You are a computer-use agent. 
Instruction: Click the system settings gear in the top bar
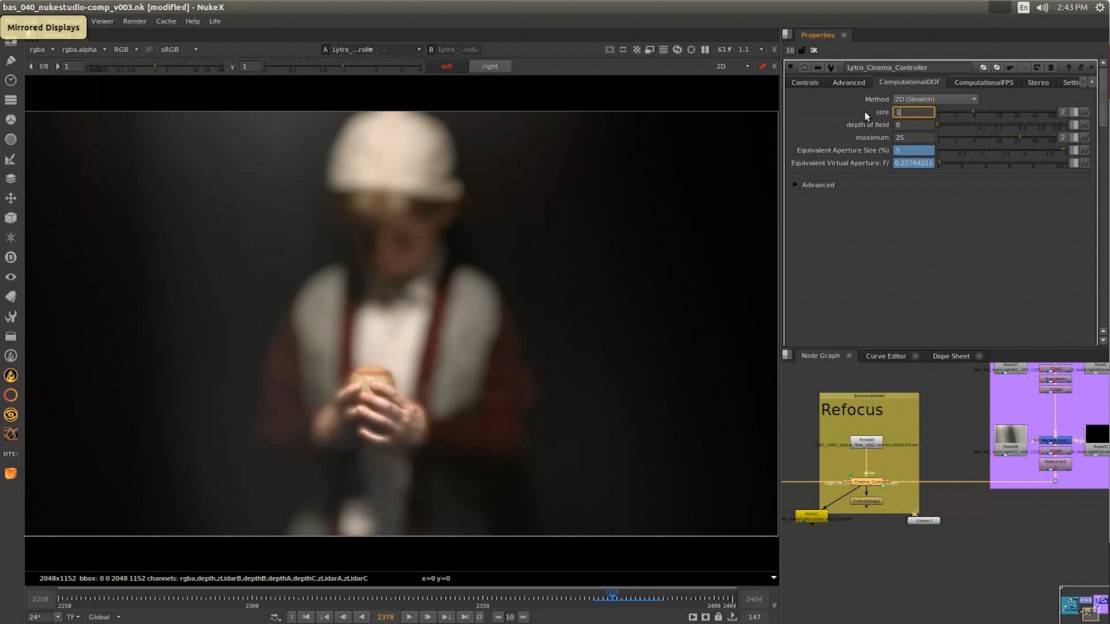(1100, 7)
